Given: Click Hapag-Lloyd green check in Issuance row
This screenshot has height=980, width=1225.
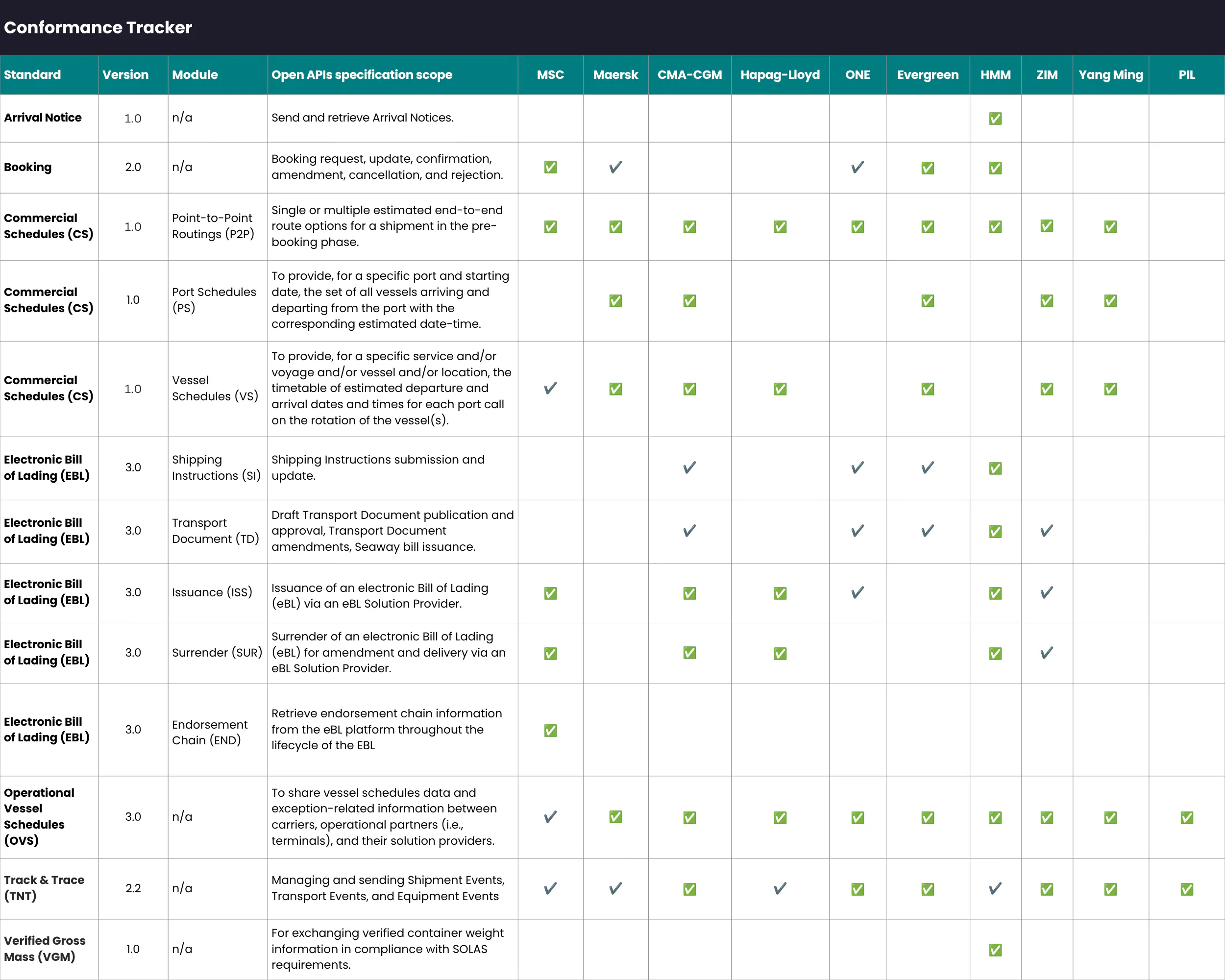Looking at the screenshot, I should point(780,593).
